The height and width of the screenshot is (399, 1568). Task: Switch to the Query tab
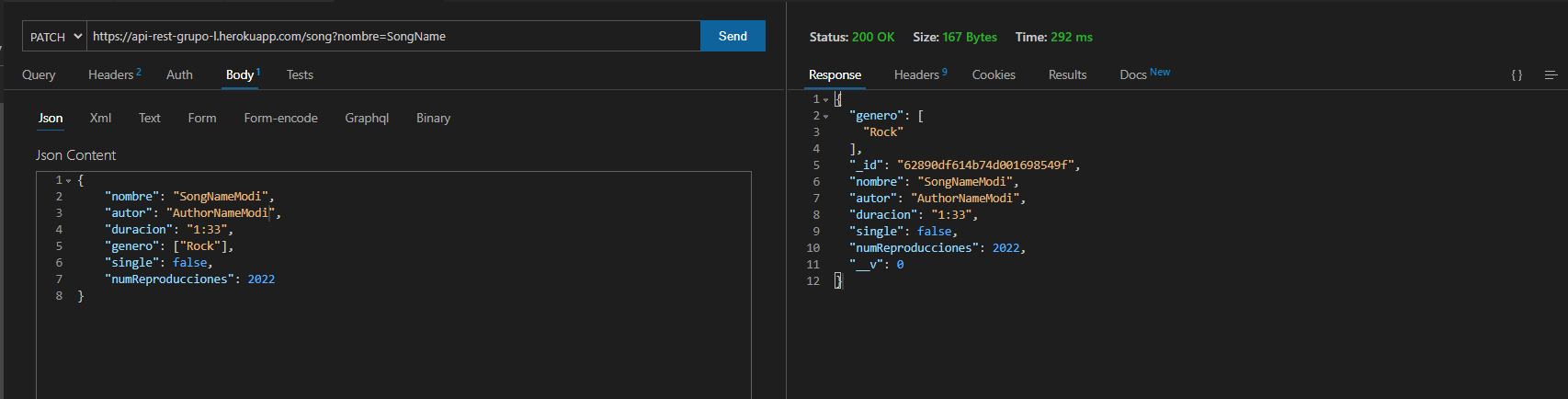coord(39,74)
